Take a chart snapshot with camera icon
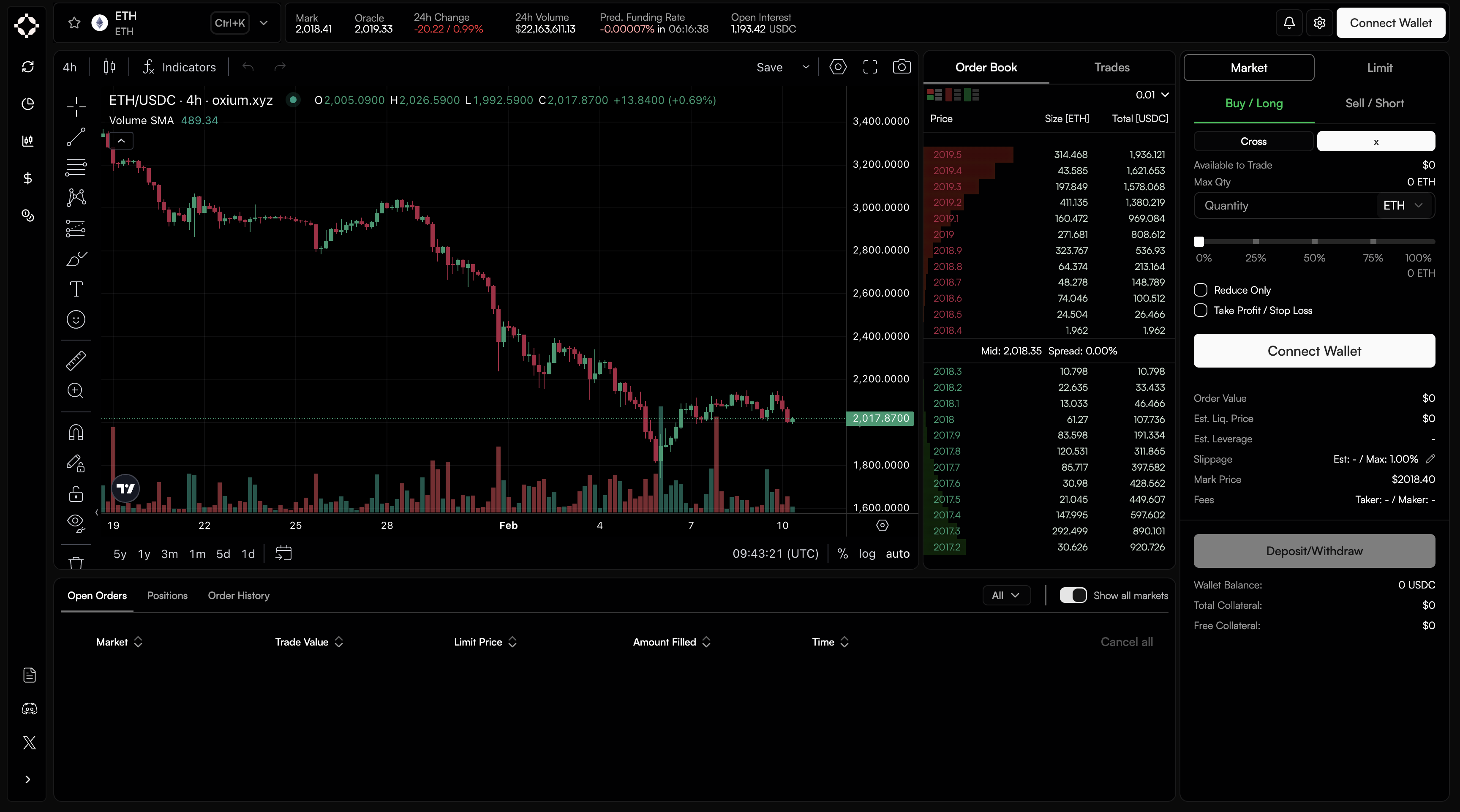This screenshot has width=1460, height=812. tap(902, 67)
